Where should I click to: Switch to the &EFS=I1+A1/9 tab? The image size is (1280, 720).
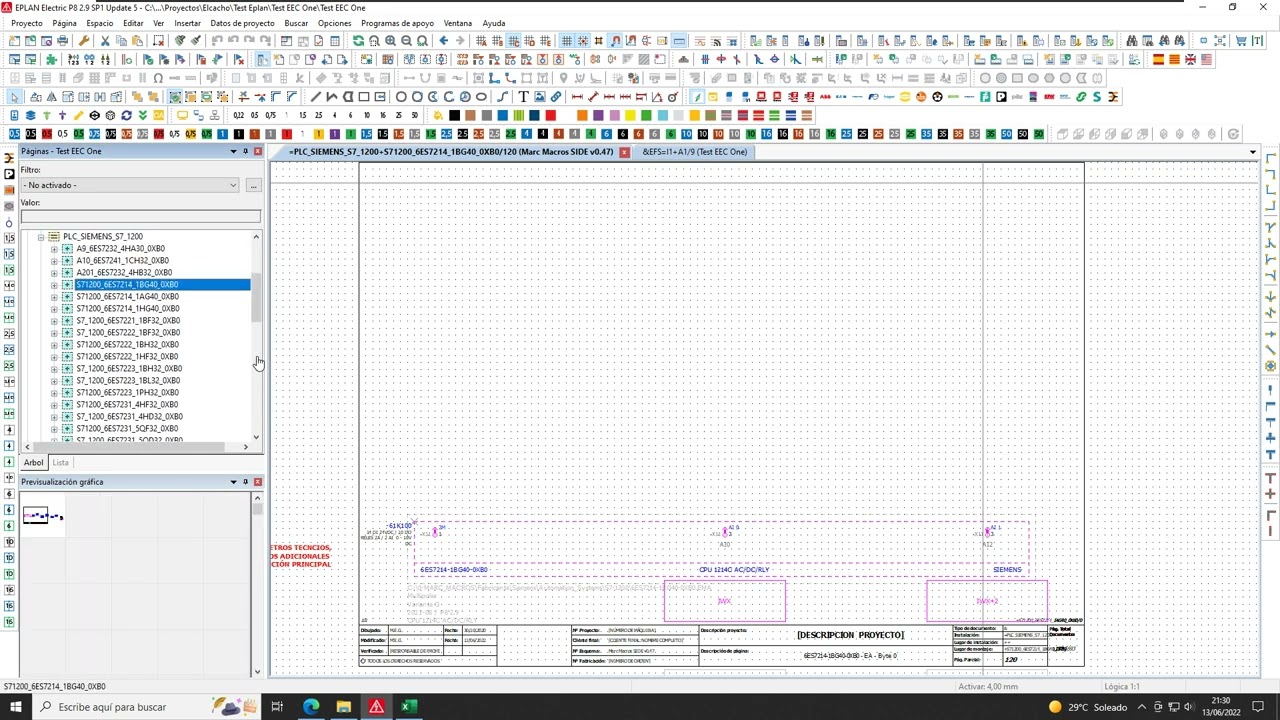[694, 152]
